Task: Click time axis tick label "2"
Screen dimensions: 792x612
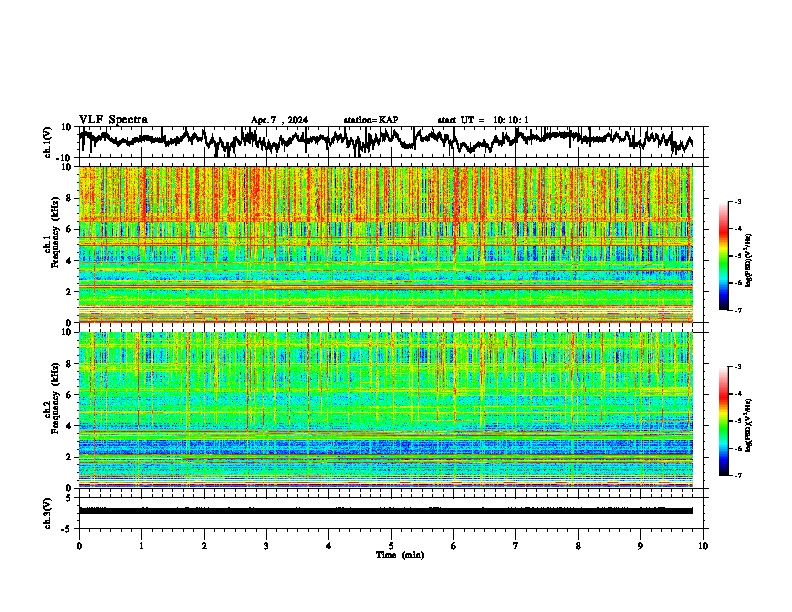Action: [x=204, y=546]
